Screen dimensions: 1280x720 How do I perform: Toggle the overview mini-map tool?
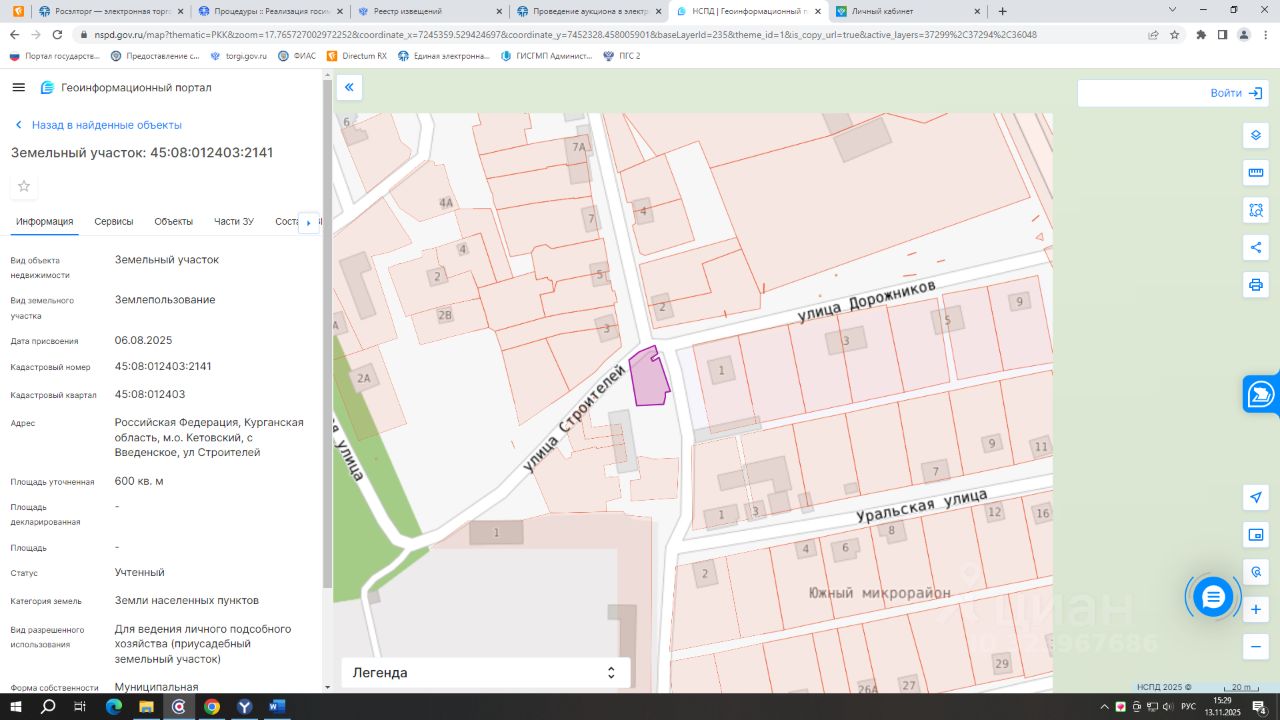pyautogui.click(x=1256, y=535)
